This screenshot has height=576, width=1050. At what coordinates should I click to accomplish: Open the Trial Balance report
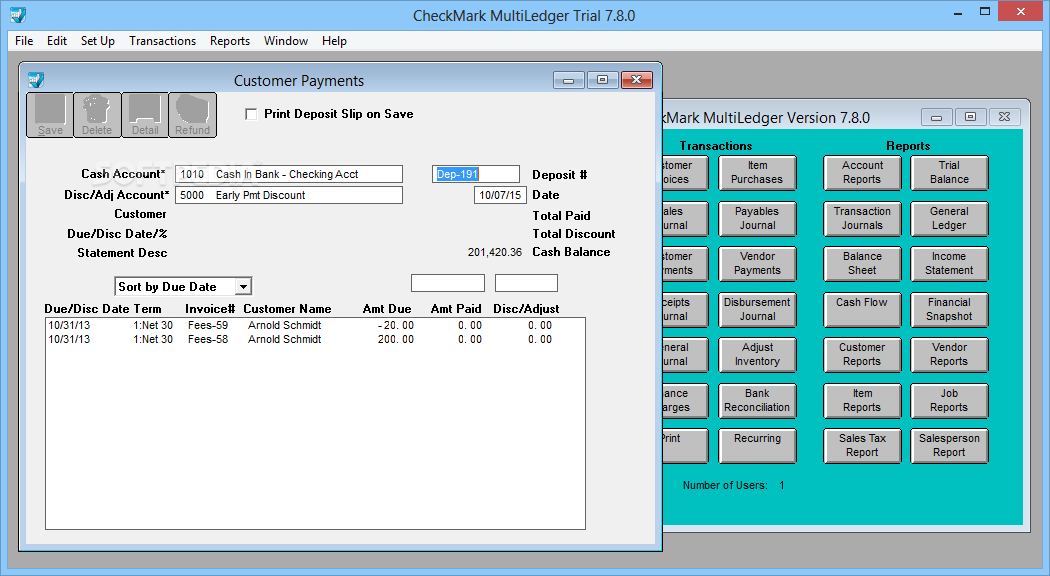coord(949,173)
